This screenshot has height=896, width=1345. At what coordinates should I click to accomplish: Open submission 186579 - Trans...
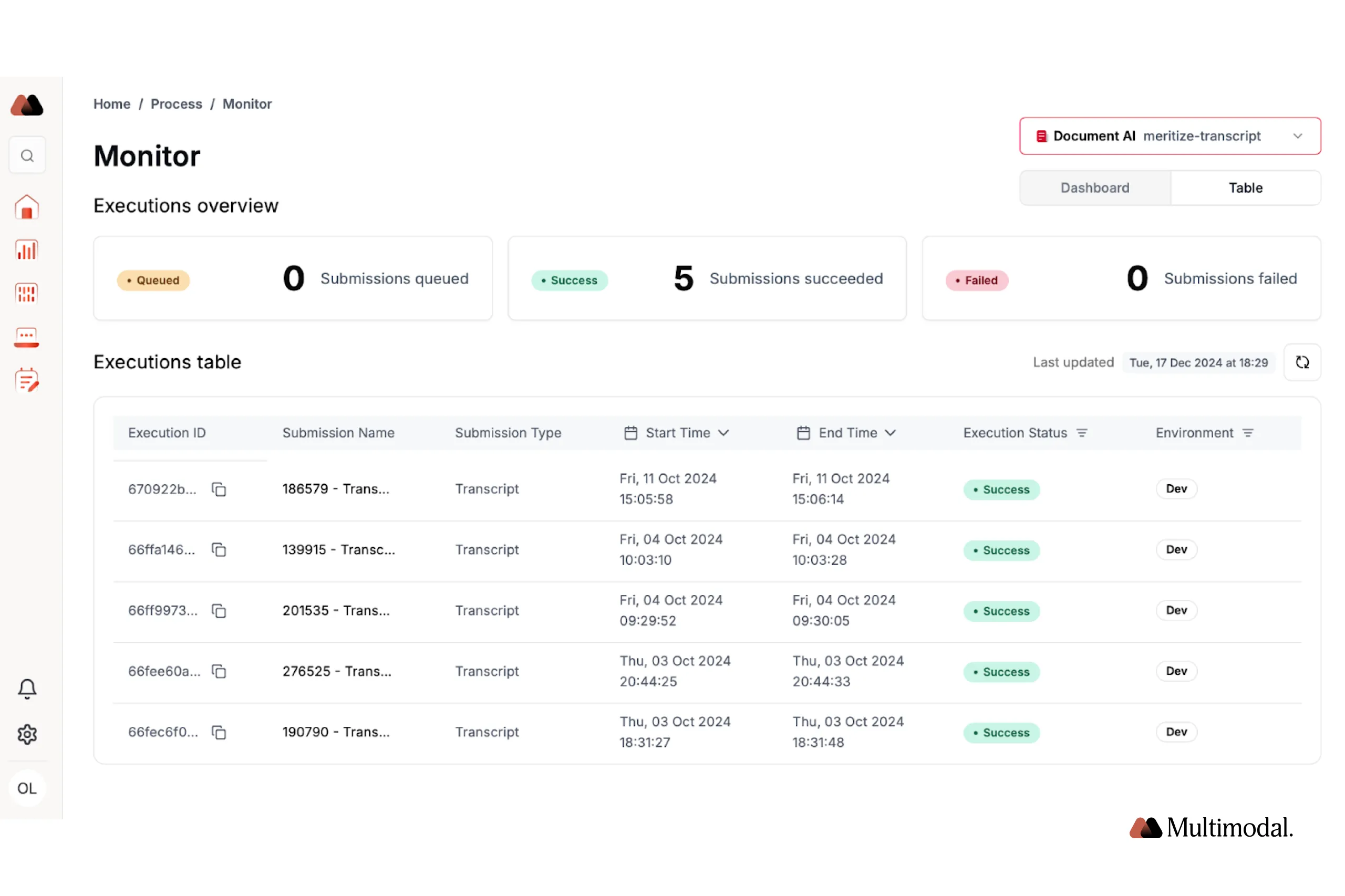tap(336, 489)
